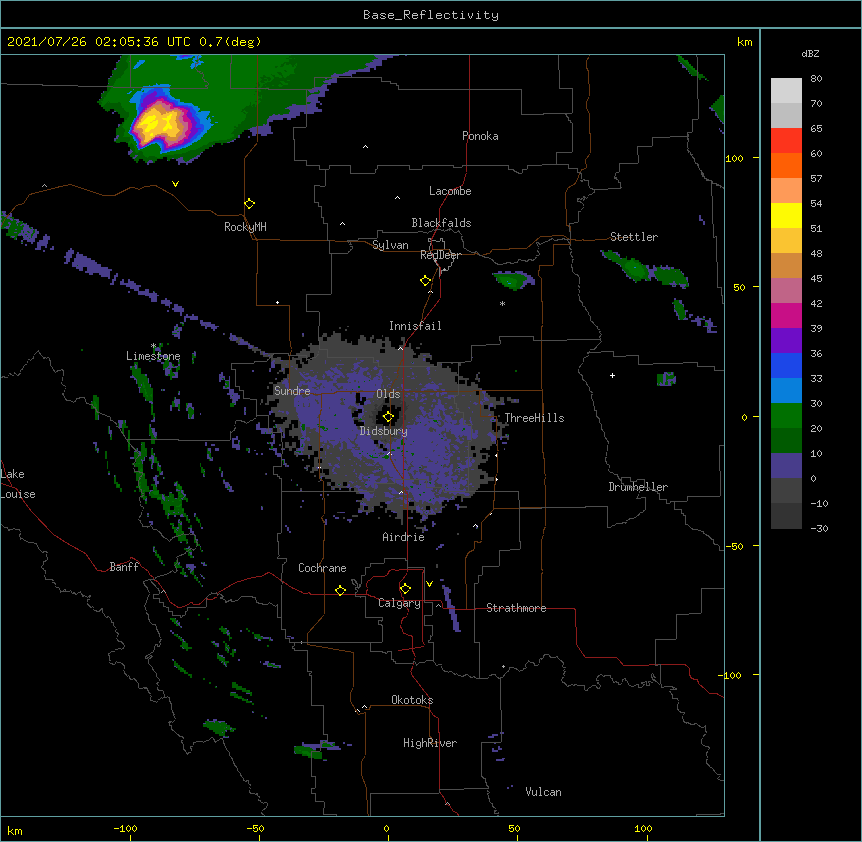Click the HighRiver town label
The width and height of the screenshot is (862, 842).
pyautogui.click(x=429, y=743)
